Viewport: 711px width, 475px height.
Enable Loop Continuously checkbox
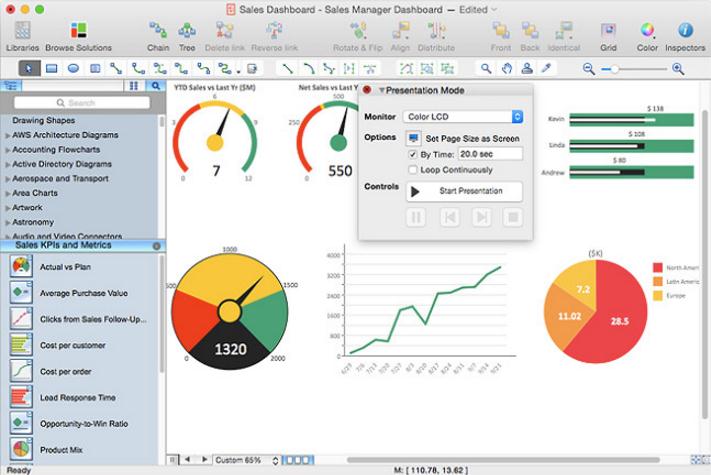pyautogui.click(x=412, y=170)
